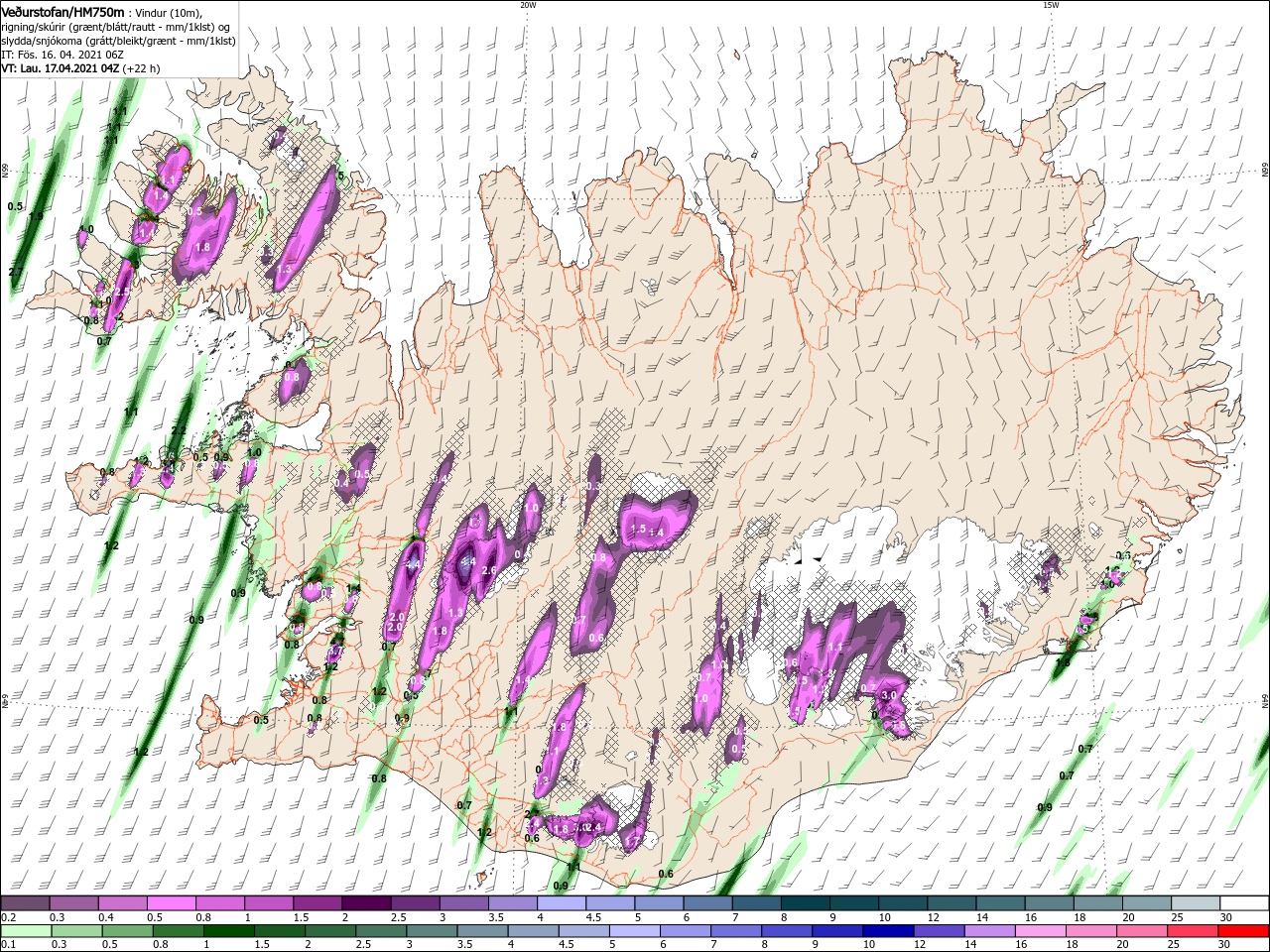Pick the darkest green 1 swatch in the lower legend
This screenshot has height=952, width=1270.
tap(228, 931)
